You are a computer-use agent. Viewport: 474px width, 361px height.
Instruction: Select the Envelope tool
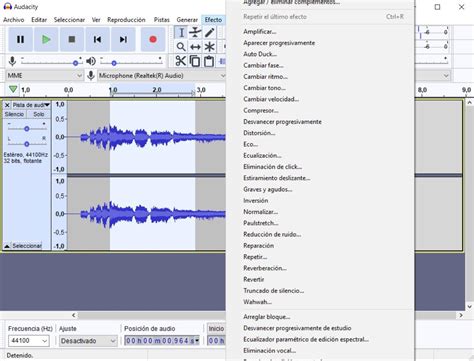195,33
